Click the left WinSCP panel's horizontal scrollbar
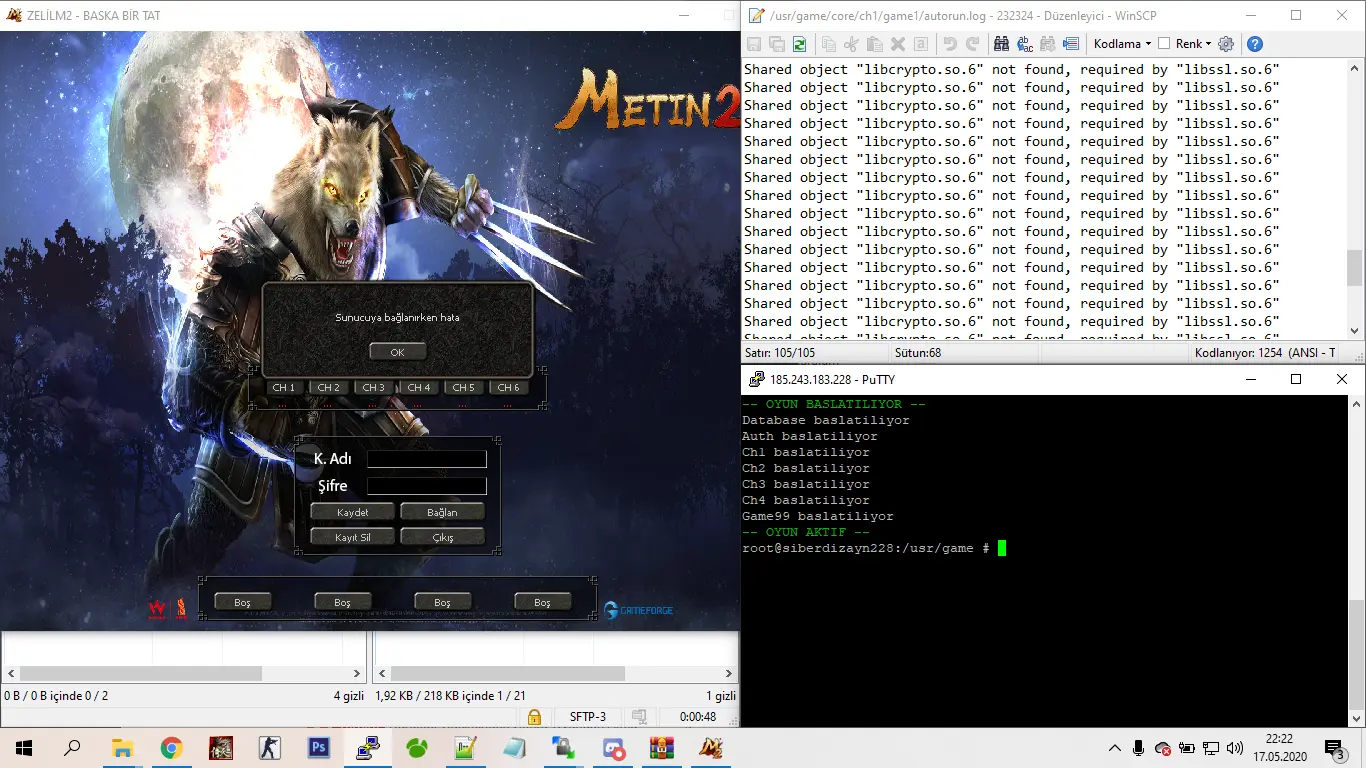 [184, 674]
